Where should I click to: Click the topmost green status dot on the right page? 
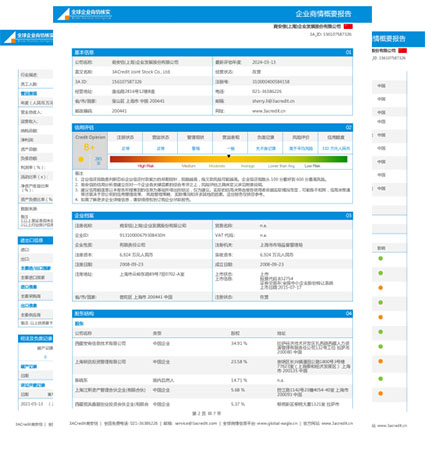[x=380, y=259]
